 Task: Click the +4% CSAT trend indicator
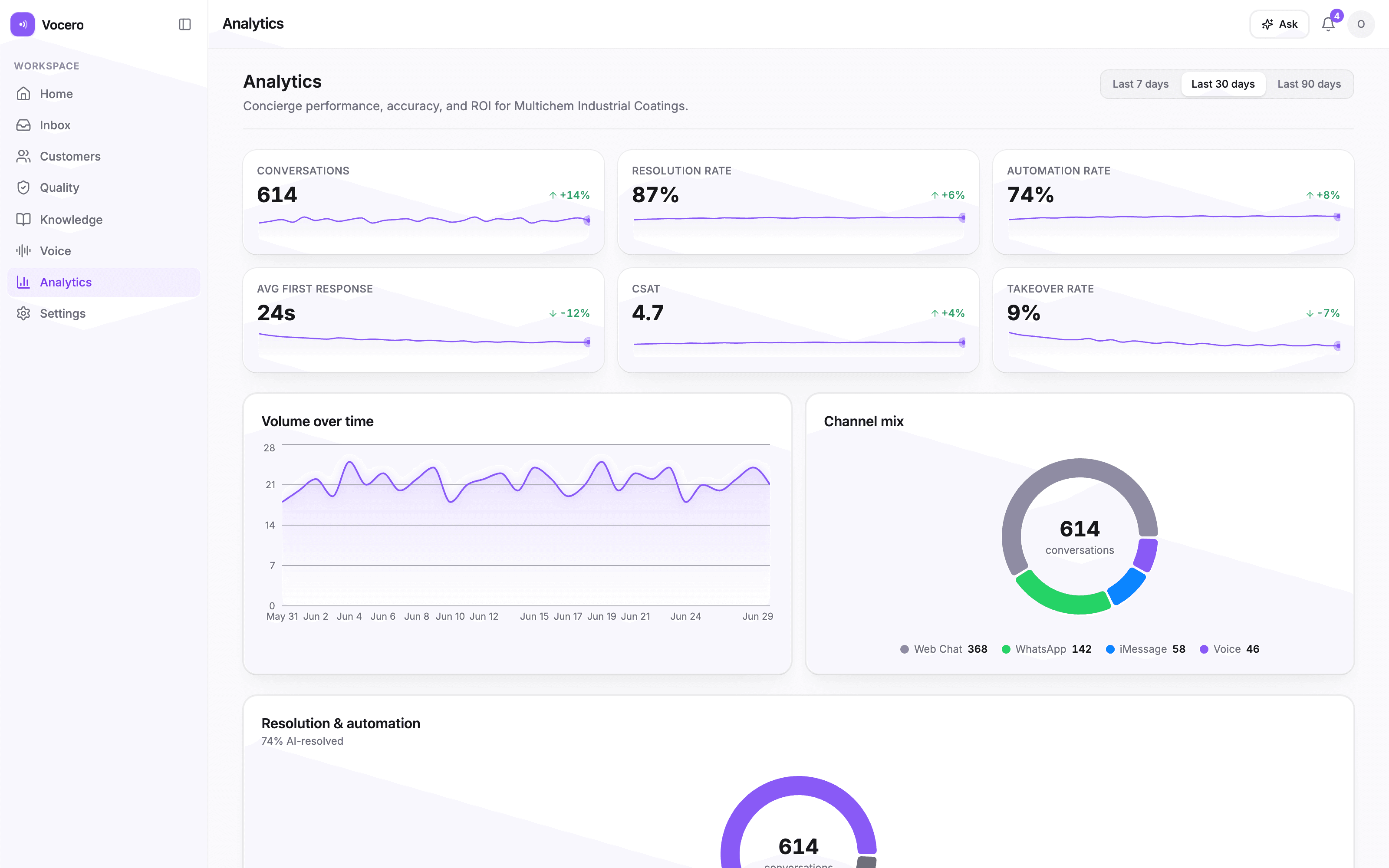(x=948, y=313)
